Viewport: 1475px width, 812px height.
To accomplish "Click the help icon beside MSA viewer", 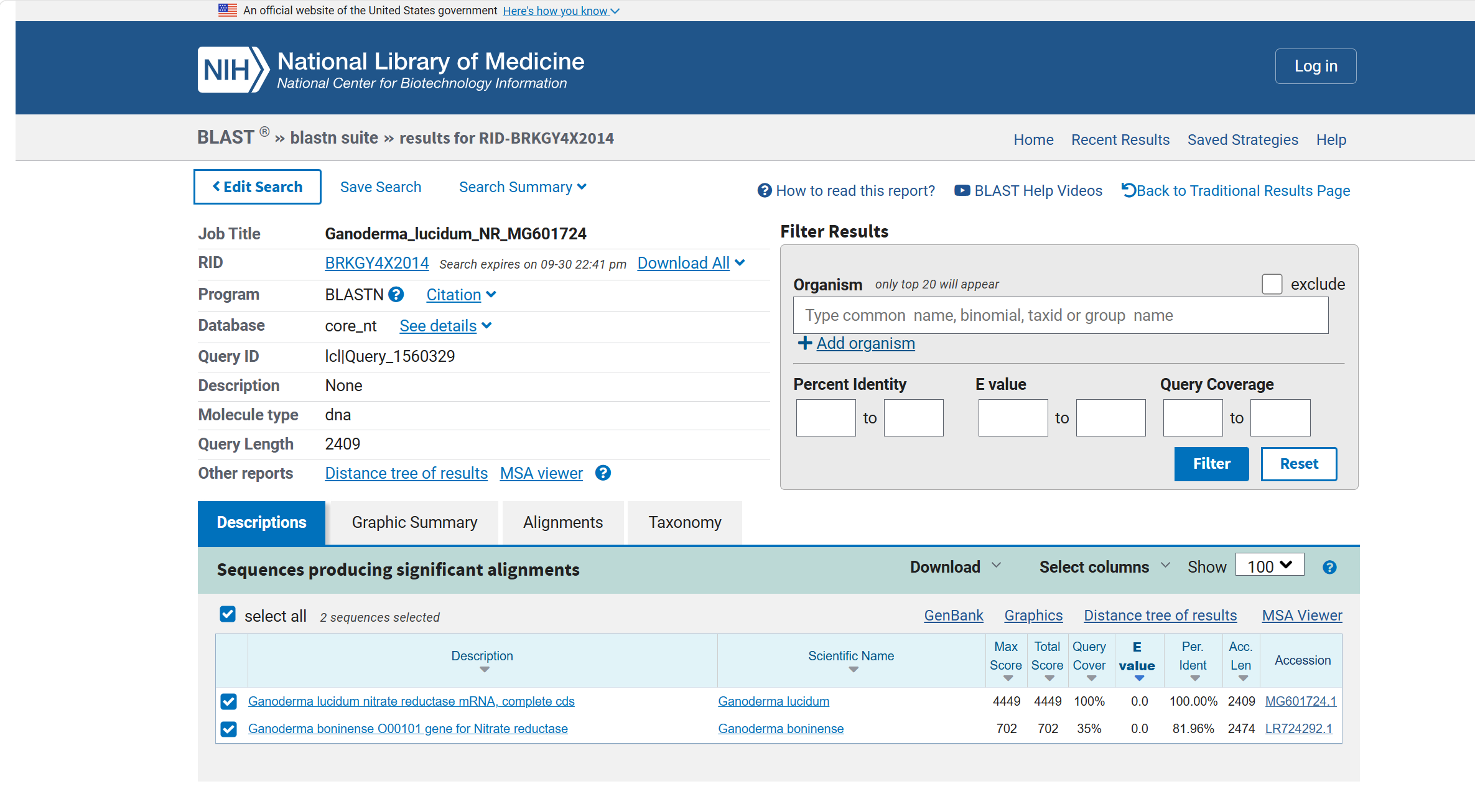I will pyautogui.click(x=603, y=473).
